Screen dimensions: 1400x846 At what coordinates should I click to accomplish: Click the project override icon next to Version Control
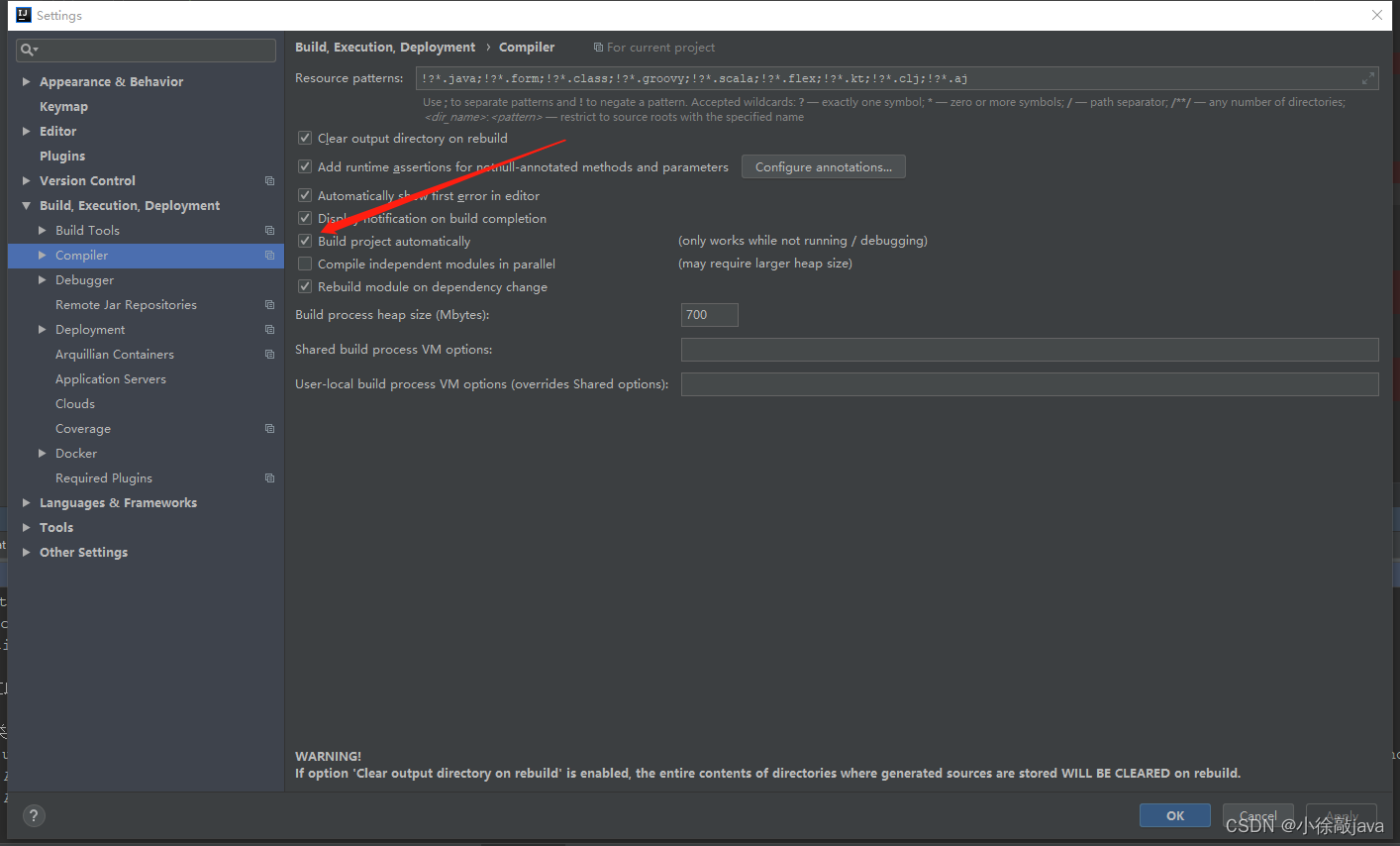pyautogui.click(x=269, y=180)
